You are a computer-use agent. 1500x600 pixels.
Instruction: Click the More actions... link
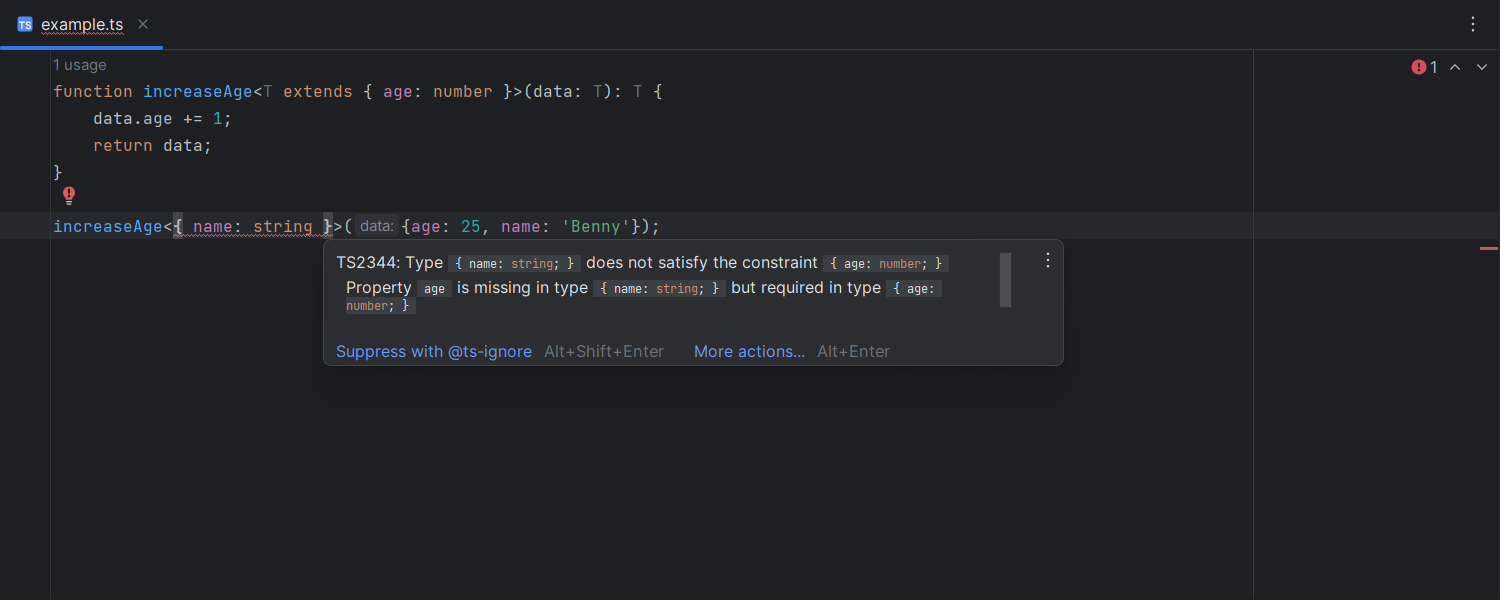click(749, 351)
